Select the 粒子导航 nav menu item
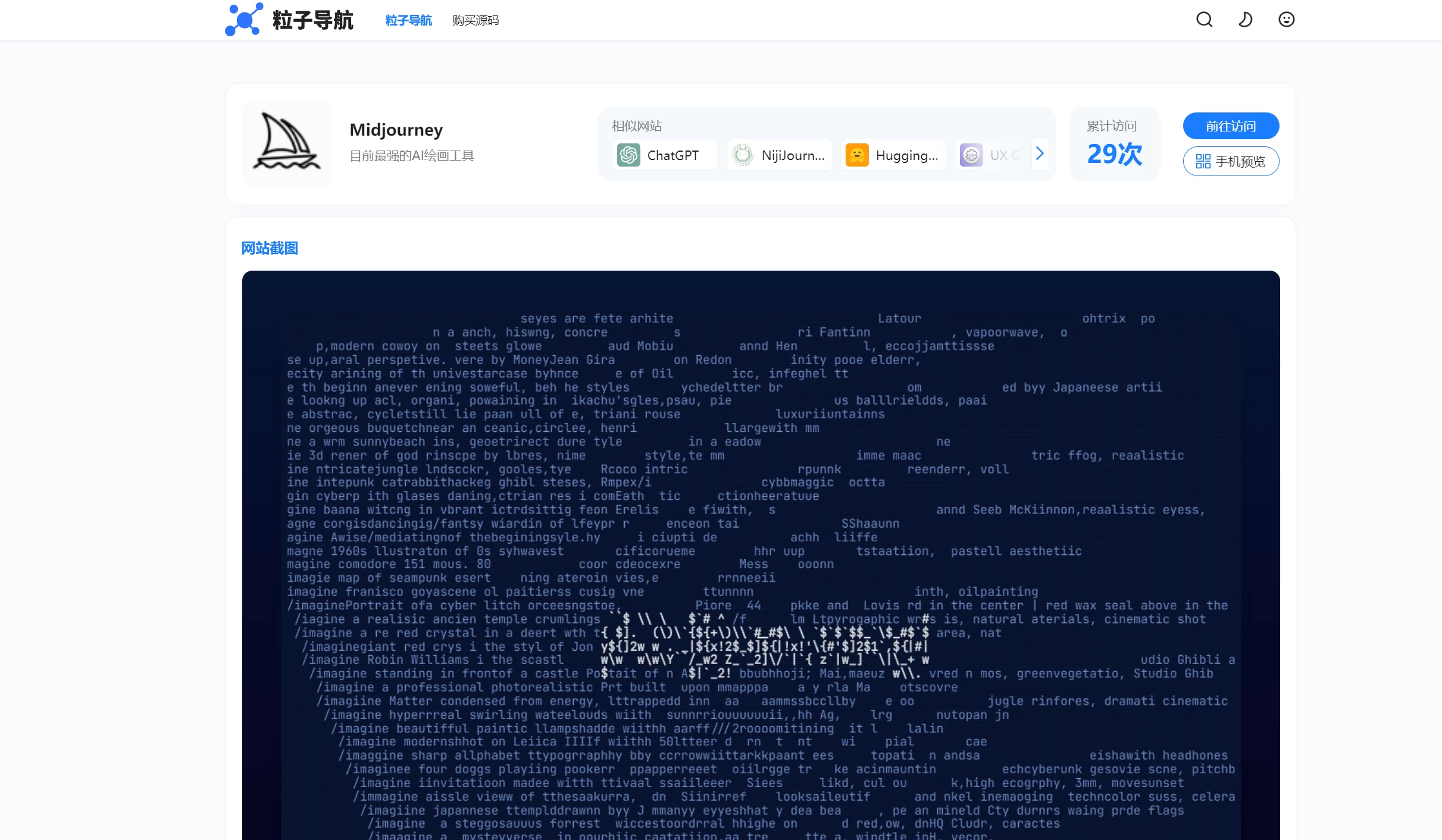Image resolution: width=1442 pixels, height=840 pixels. pyautogui.click(x=408, y=20)
